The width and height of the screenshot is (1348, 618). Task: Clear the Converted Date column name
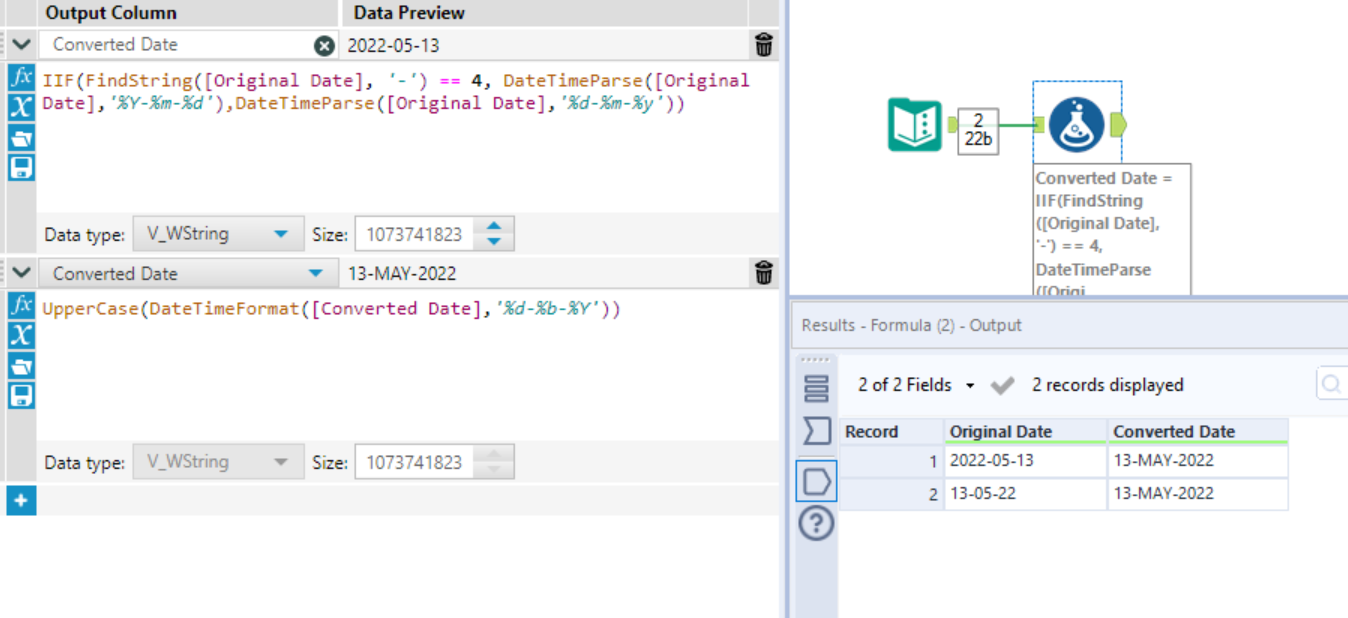(323, 44)
